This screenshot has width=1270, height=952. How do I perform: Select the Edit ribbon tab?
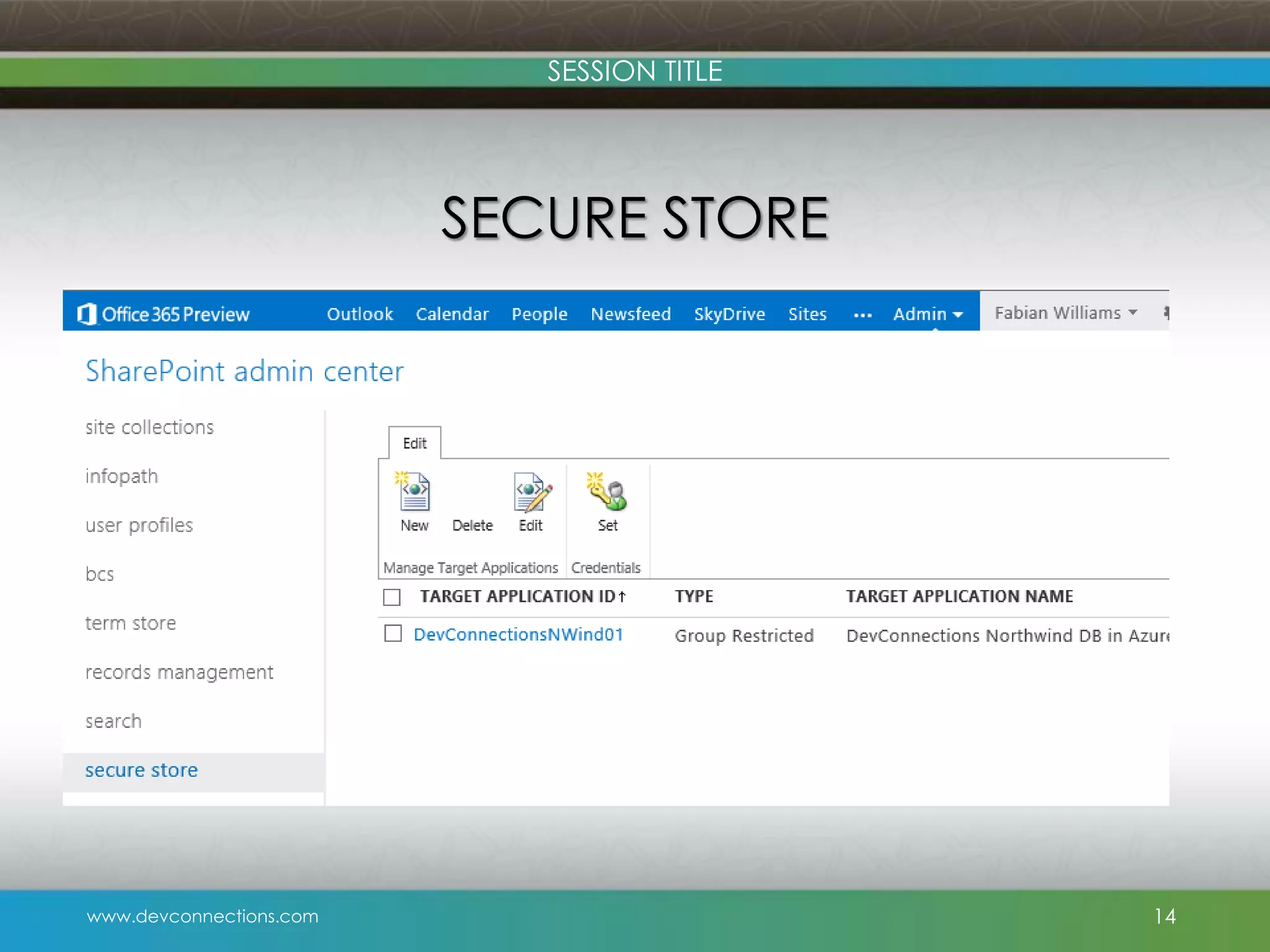[415, 443]
